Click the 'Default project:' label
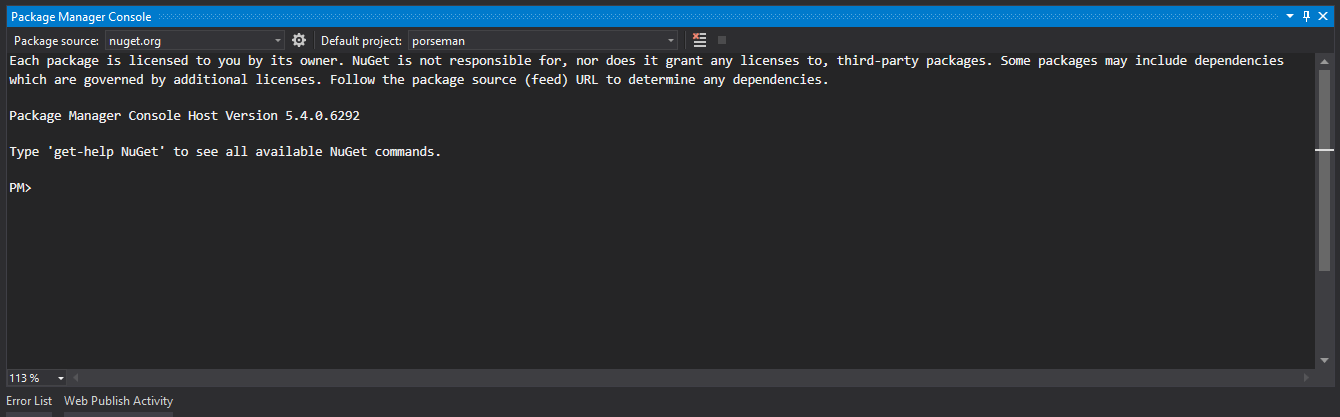1340x417 pixels. coord(361,41)
